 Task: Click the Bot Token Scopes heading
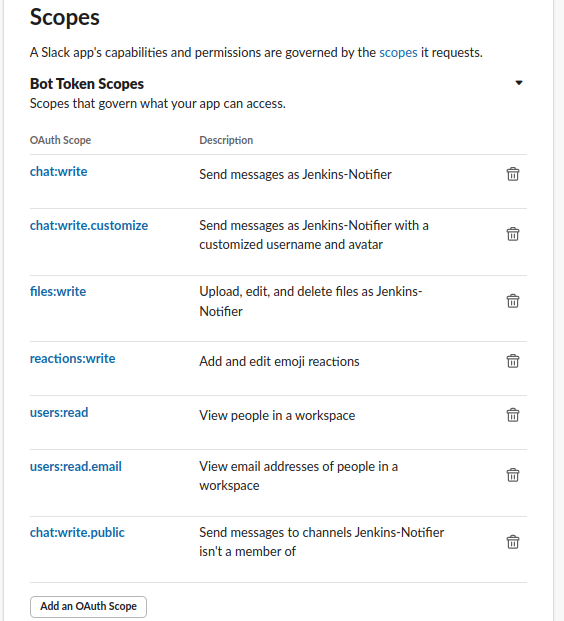[87, 84]
